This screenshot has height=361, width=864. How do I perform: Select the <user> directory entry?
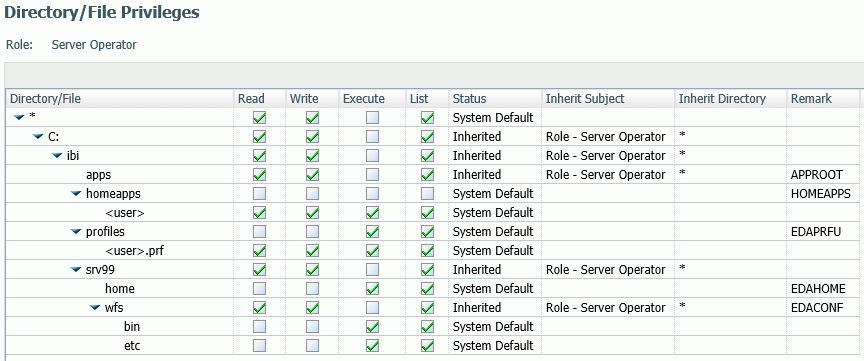point(125,213)
